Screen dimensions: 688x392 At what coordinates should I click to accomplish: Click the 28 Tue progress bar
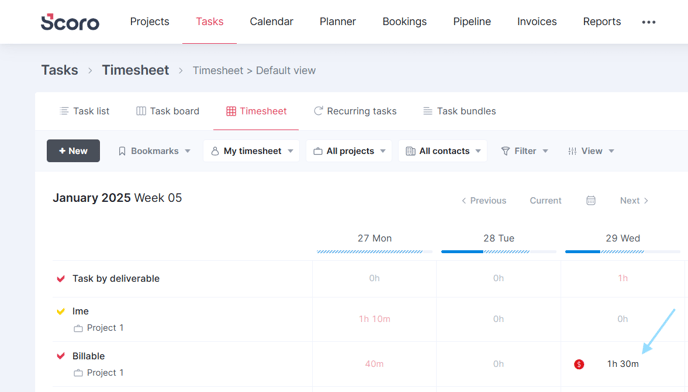click(x=498, y=252)
